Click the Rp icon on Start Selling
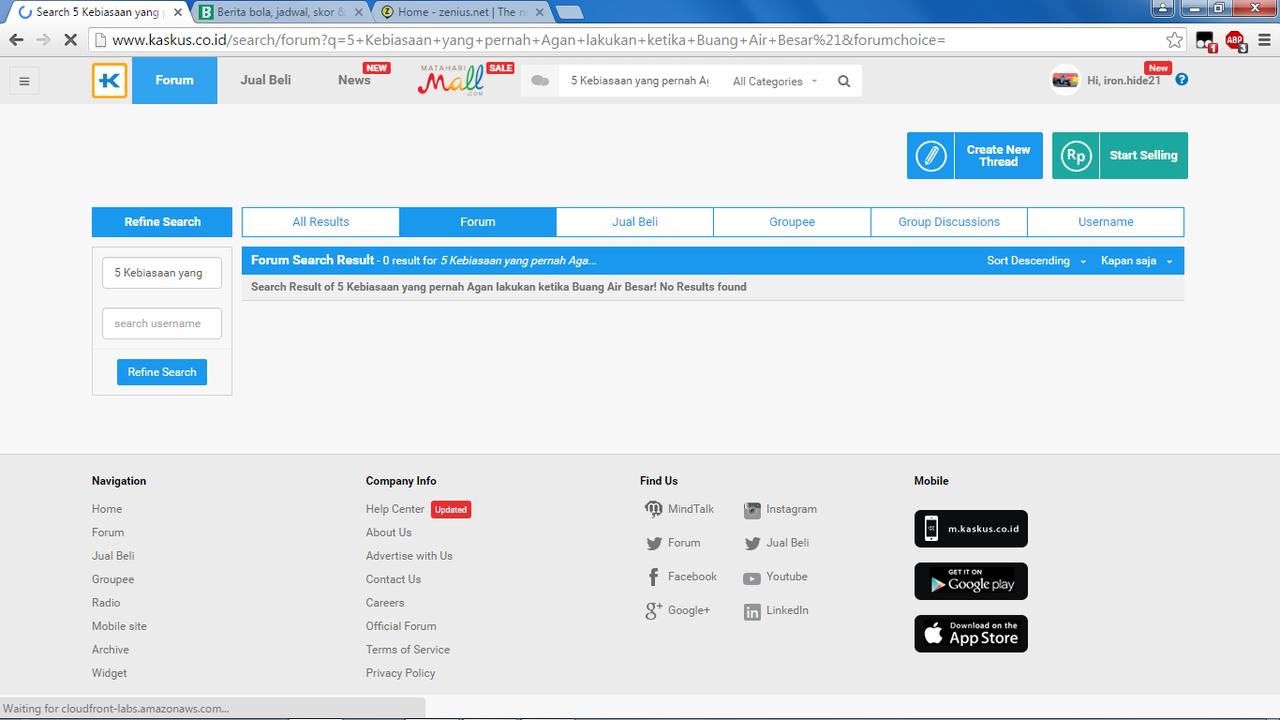The image size is (1280, 720). click(1076, 156)
